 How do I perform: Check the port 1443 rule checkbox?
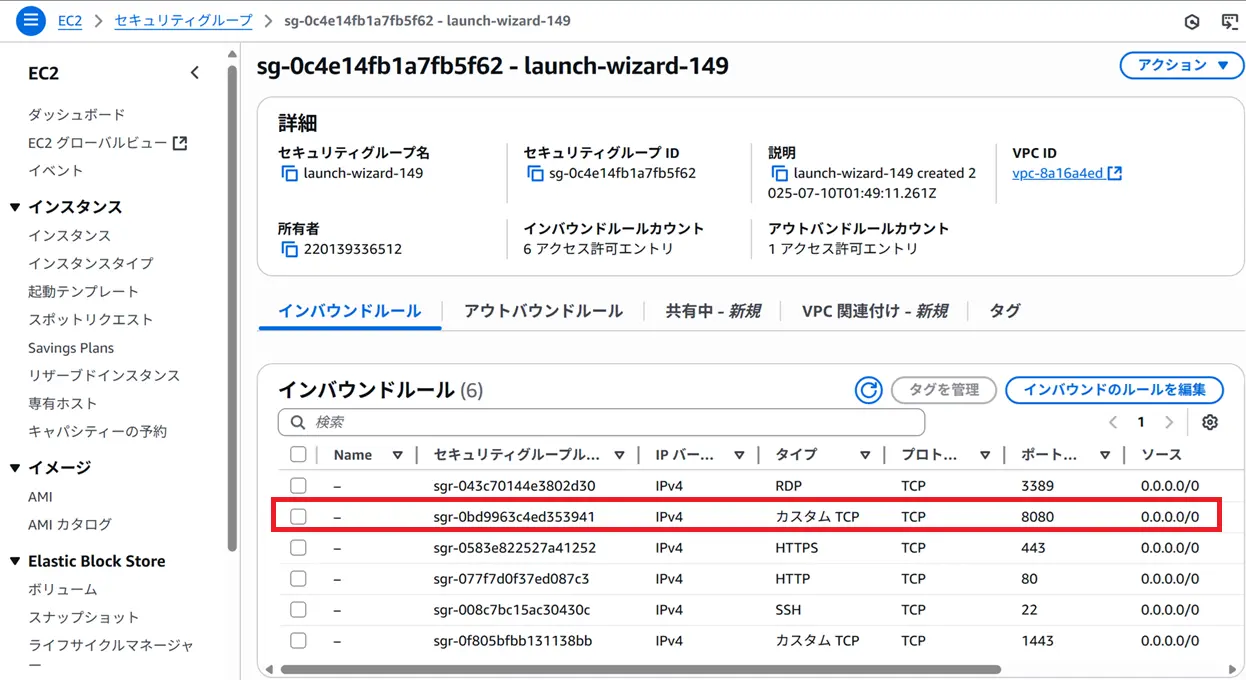(x=298, y=641)
